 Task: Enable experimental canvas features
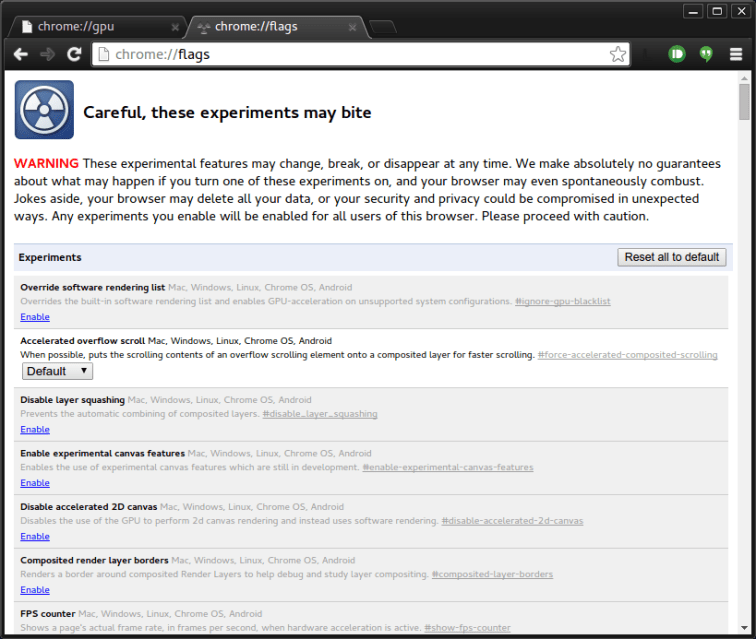35,483
